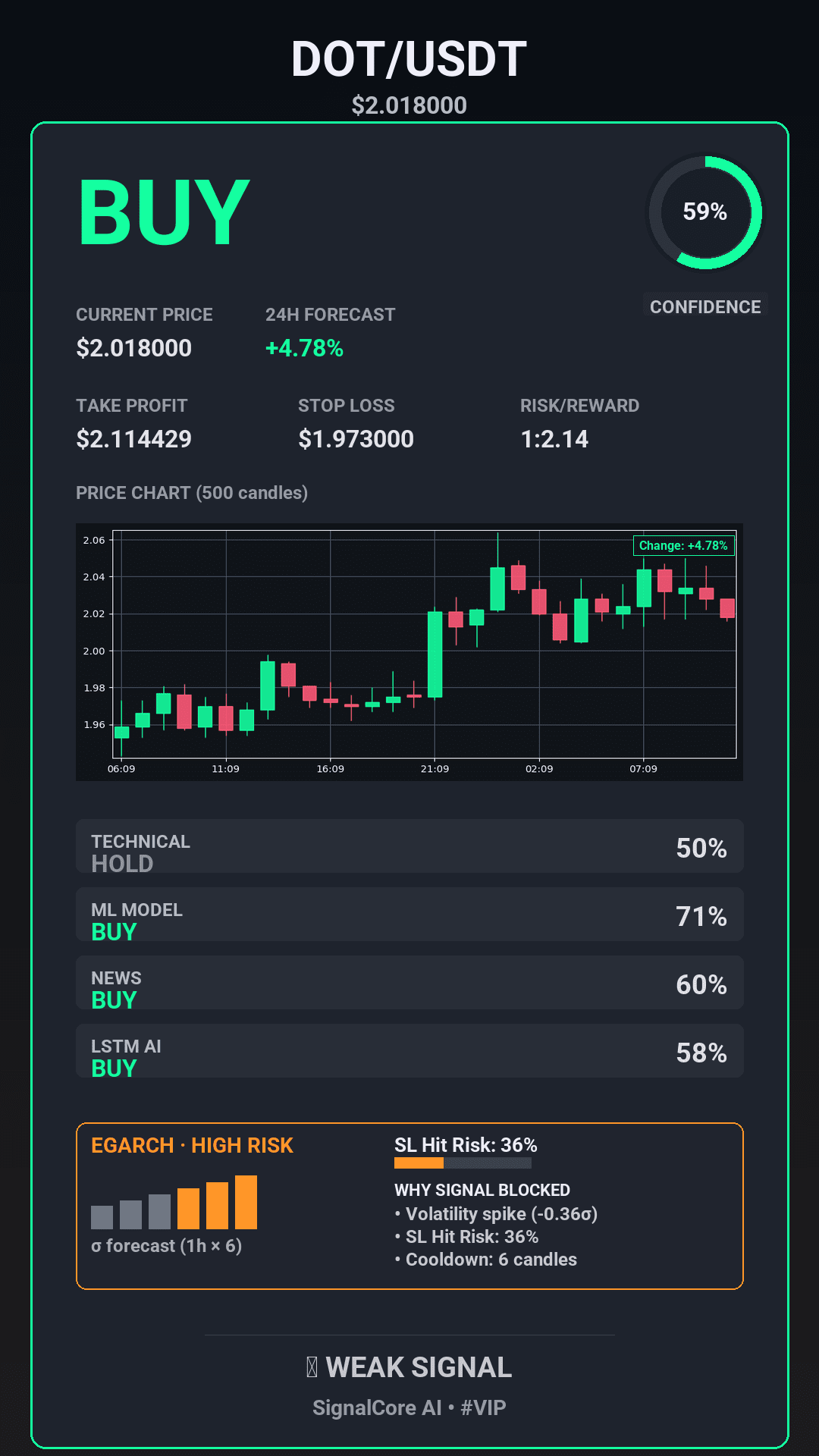
Task: Click the SL Hit Risk progress bar
Action: [463, 1163]
